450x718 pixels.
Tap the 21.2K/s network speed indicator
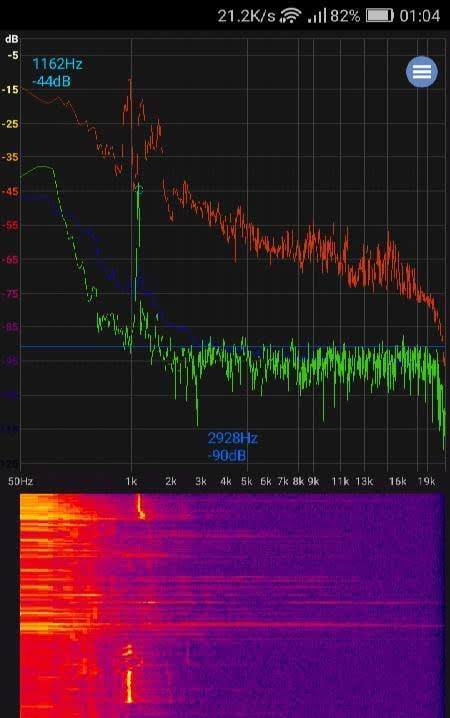(246, 16)
